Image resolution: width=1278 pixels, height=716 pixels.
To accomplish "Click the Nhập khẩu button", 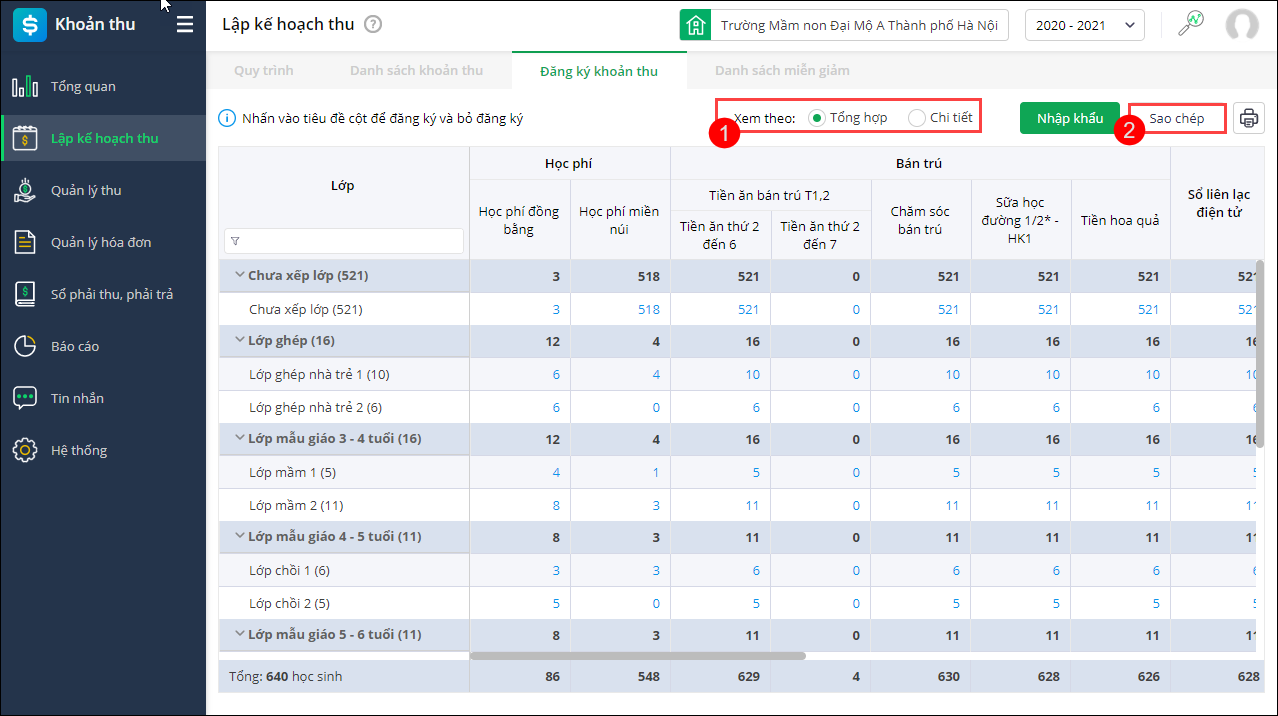I will pyautogui.click(x=1069, y=118).
